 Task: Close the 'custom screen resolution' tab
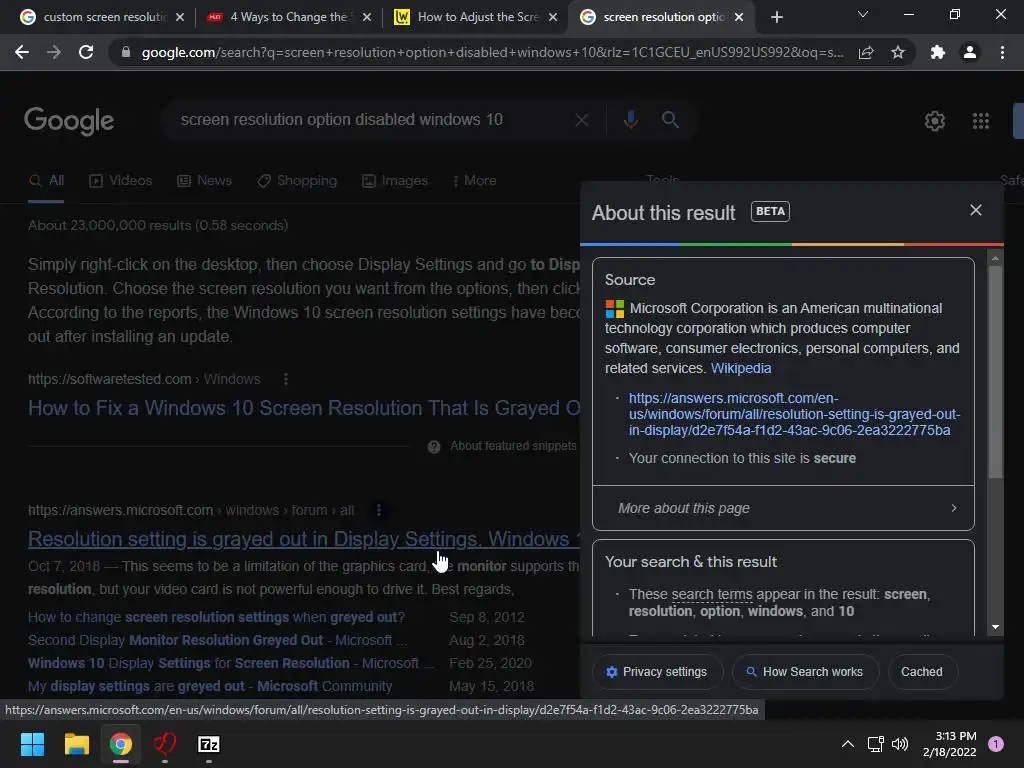pos(180,17)
